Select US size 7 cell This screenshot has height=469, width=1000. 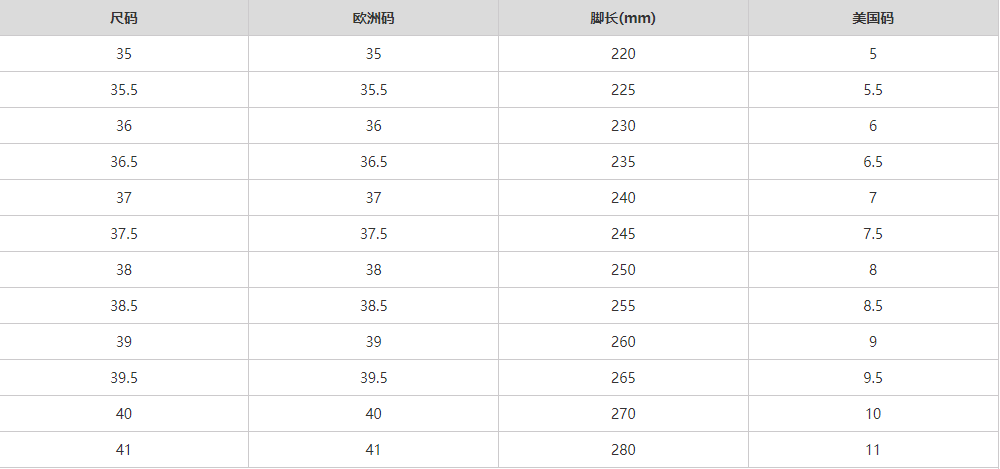873,198
